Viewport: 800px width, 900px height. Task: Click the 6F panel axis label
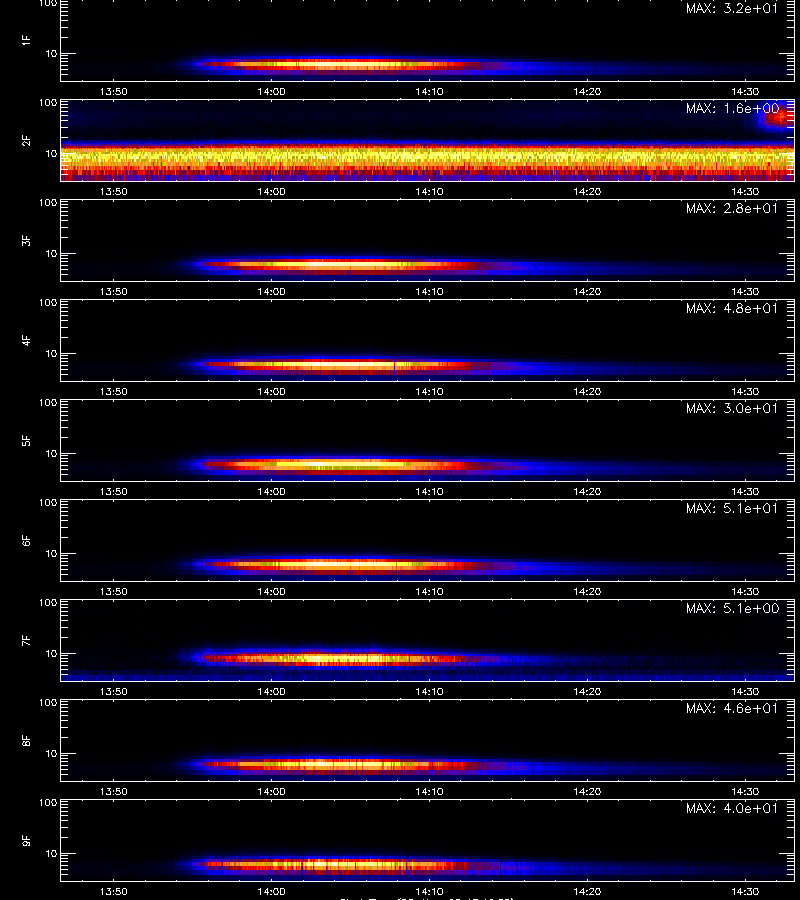[x=26, y=541]
